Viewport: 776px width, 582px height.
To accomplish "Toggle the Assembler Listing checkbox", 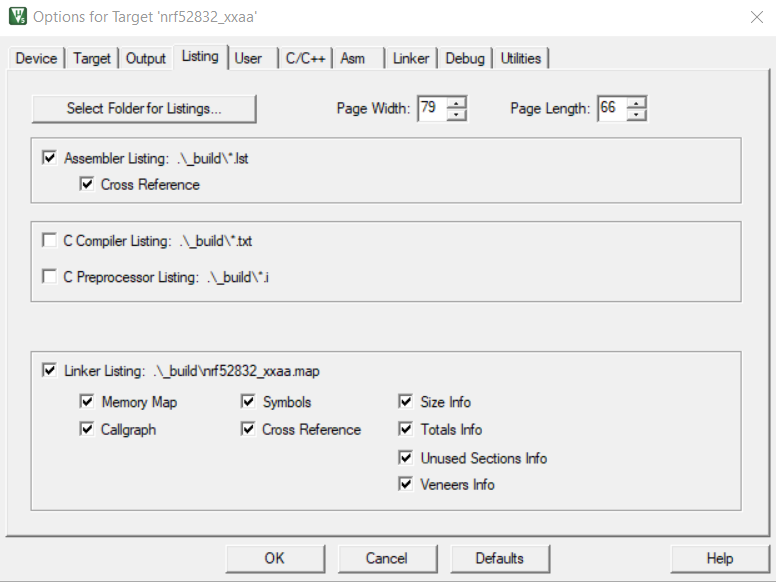I will (49, 158).
